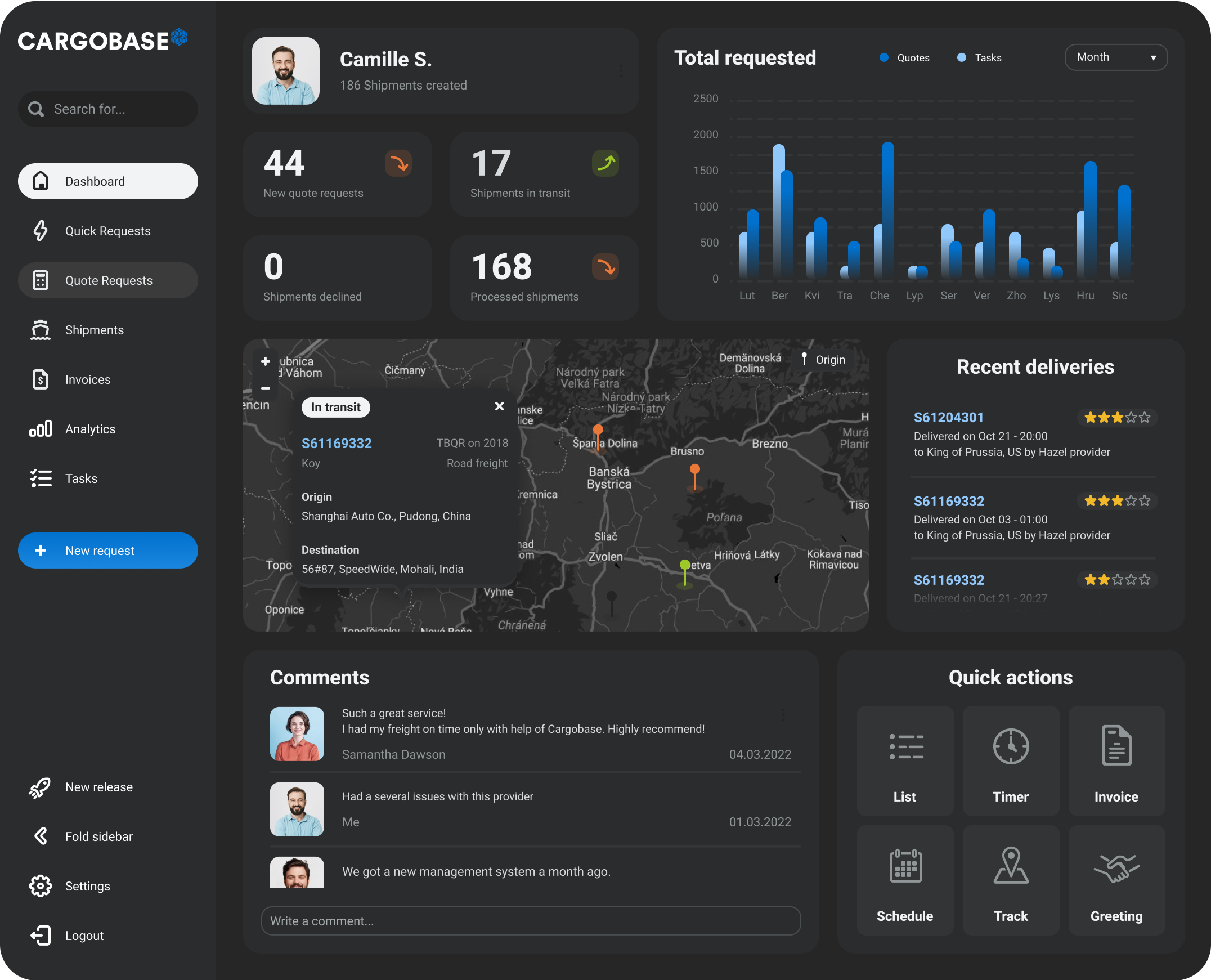
Task: Open the Month selector dropdown
Action: [1115, 57]
